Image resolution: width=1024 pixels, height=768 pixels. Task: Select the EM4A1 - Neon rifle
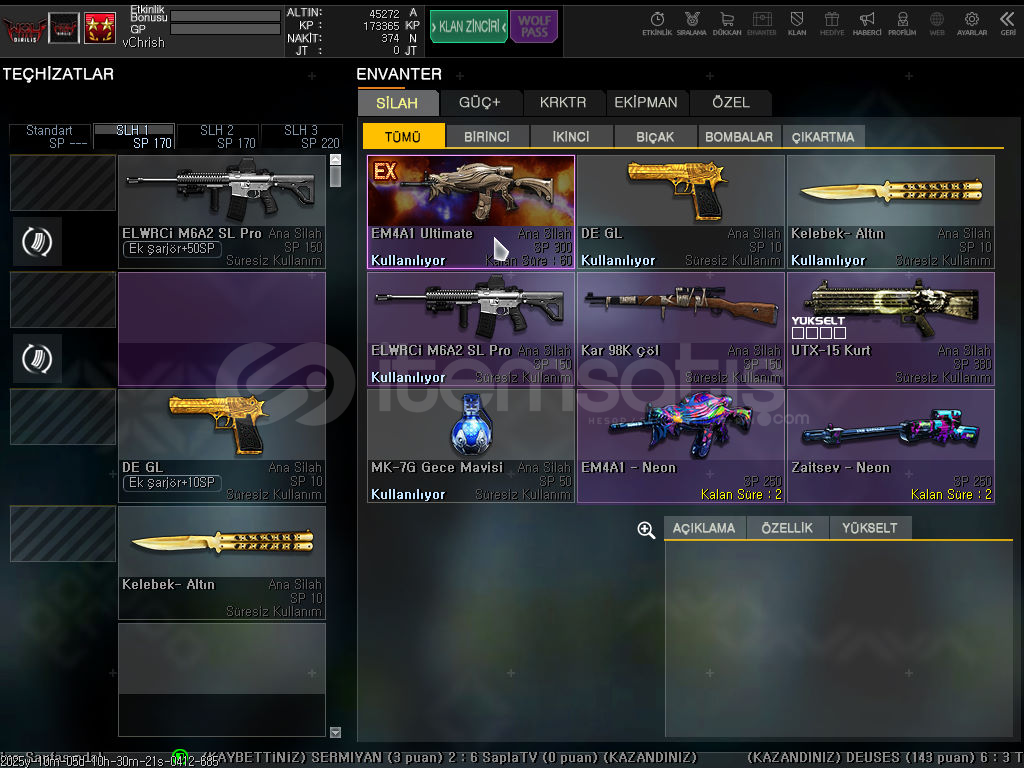tap(680, 446)
